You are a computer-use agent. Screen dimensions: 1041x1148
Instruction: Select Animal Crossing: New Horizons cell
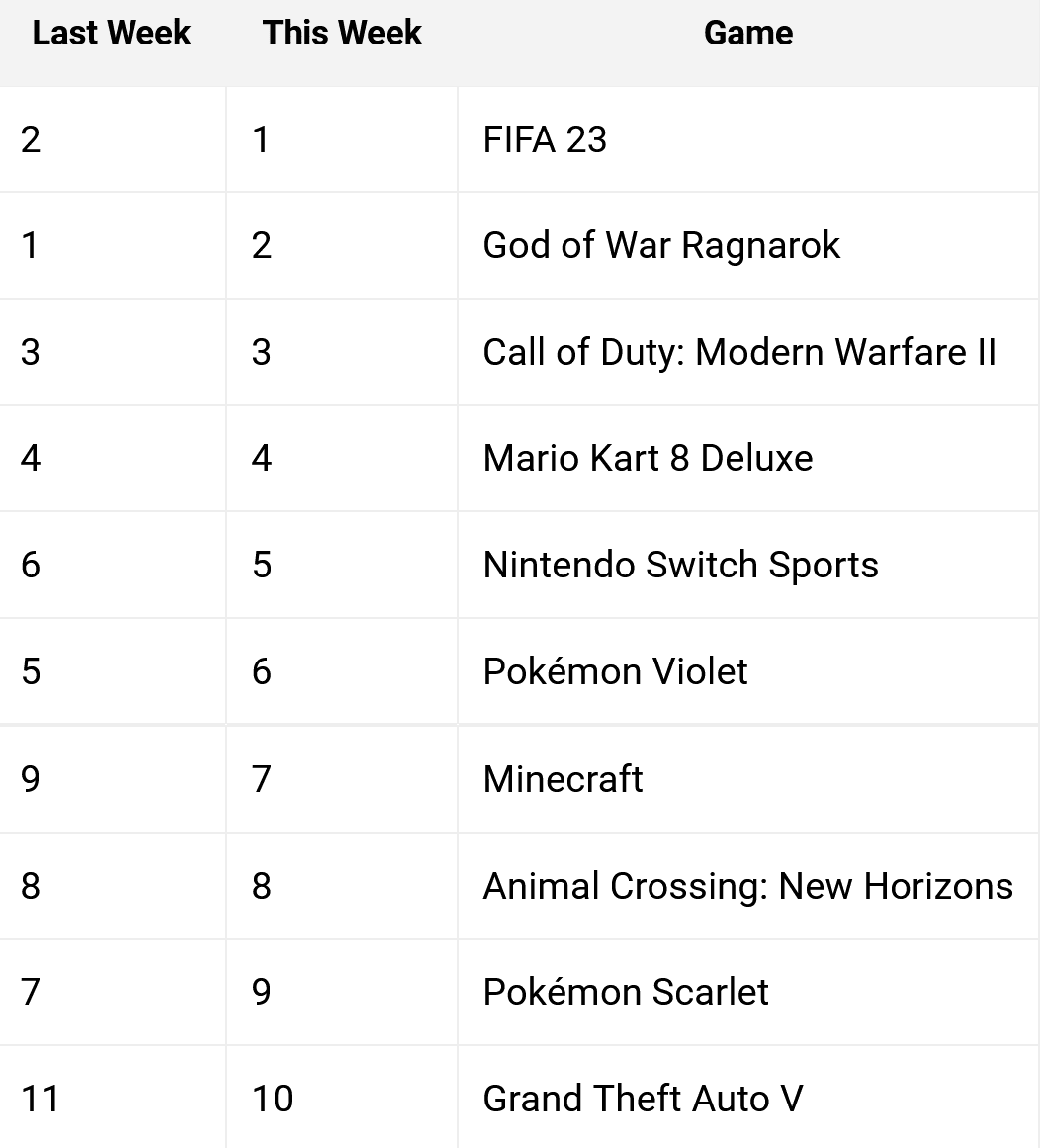748,886
